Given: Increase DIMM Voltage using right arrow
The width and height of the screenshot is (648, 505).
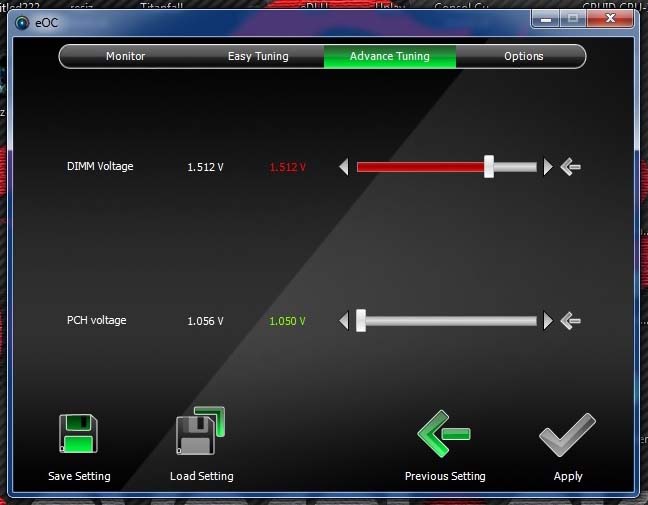Looking at the screenshot, I should (x=548, y=167).
